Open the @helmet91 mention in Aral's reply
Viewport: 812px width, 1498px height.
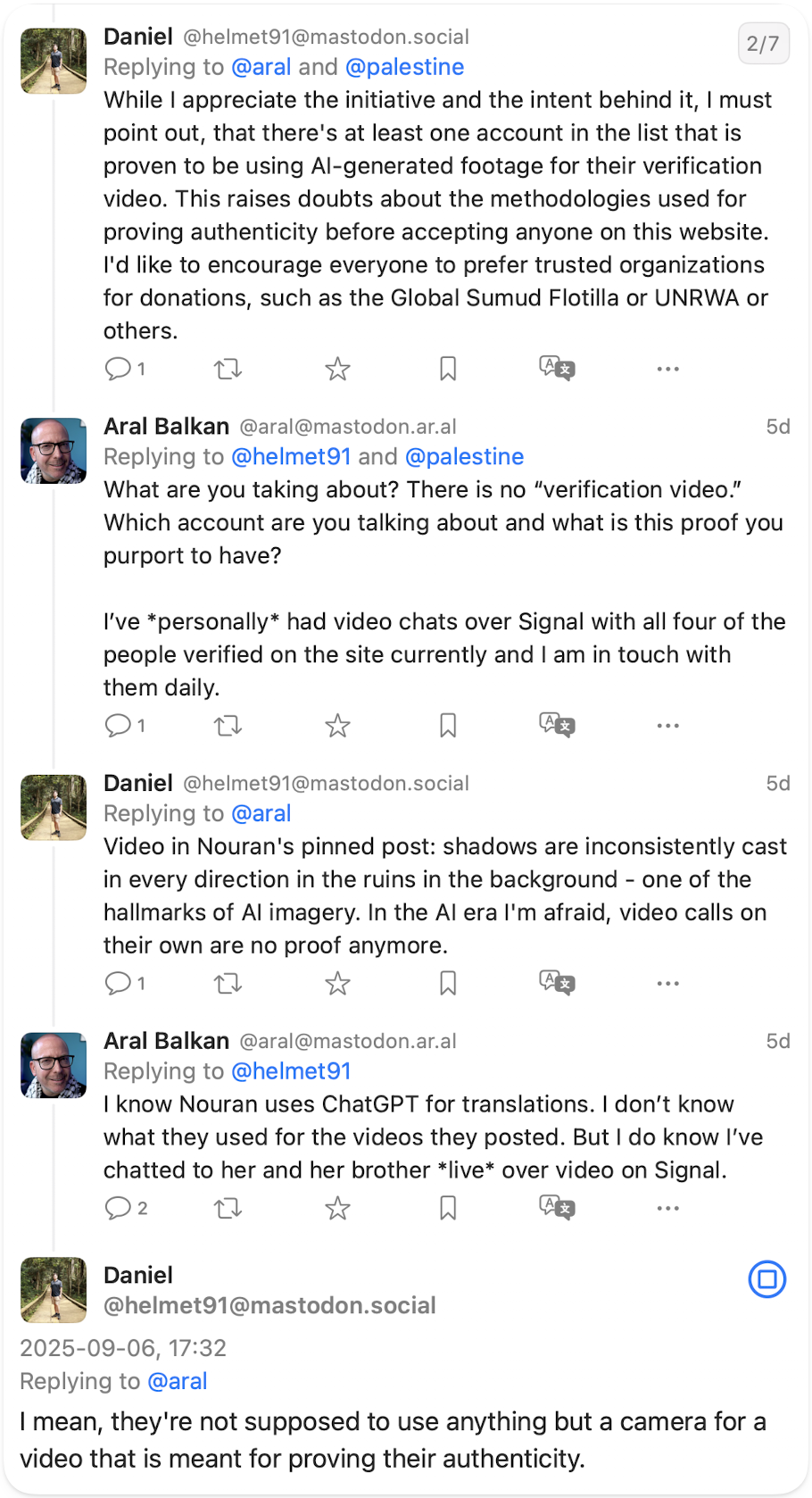(x=292, y=456)
